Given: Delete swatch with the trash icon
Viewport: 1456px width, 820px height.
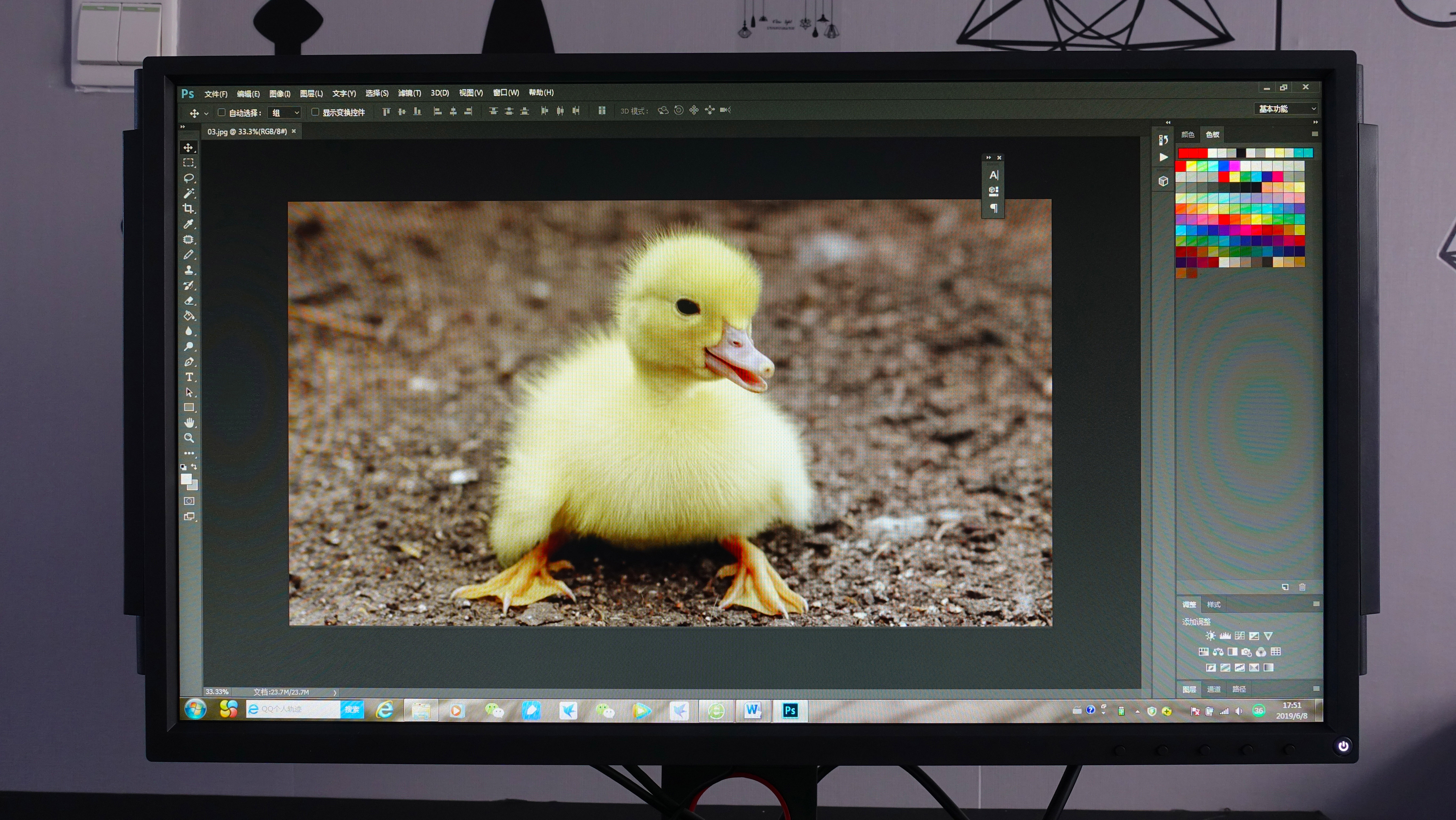Looking at the screenshot, I should tap(1302, 587).
